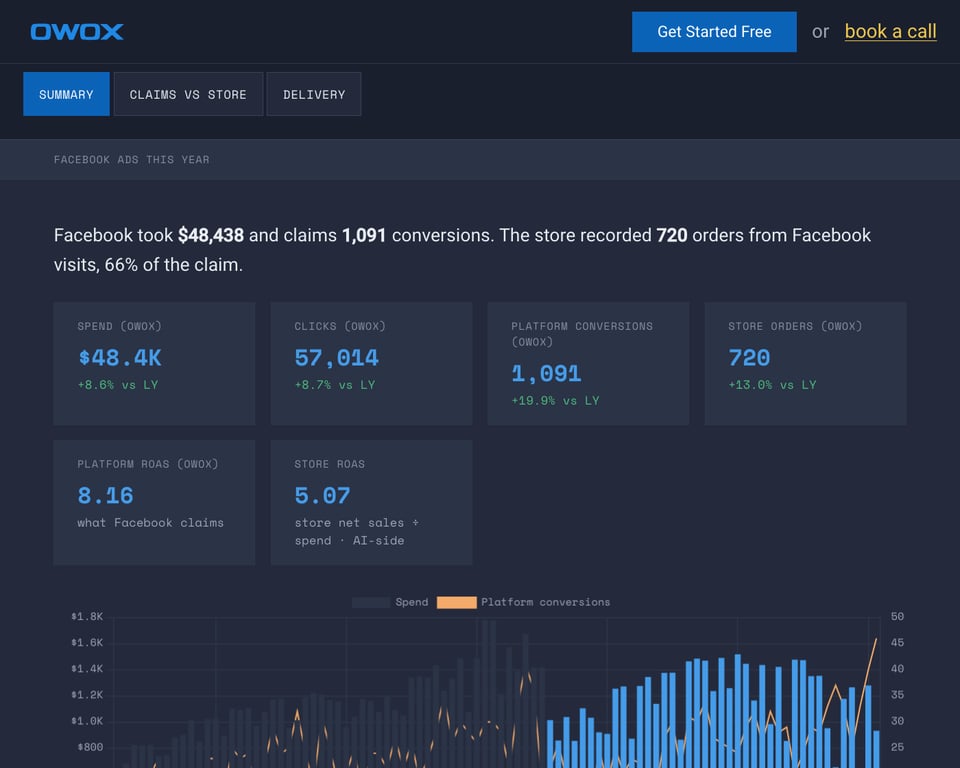The height and width of the screenshot is (768, 960).
Task: Click the Store ROAS value 5.07
Action: coord(323,495)
